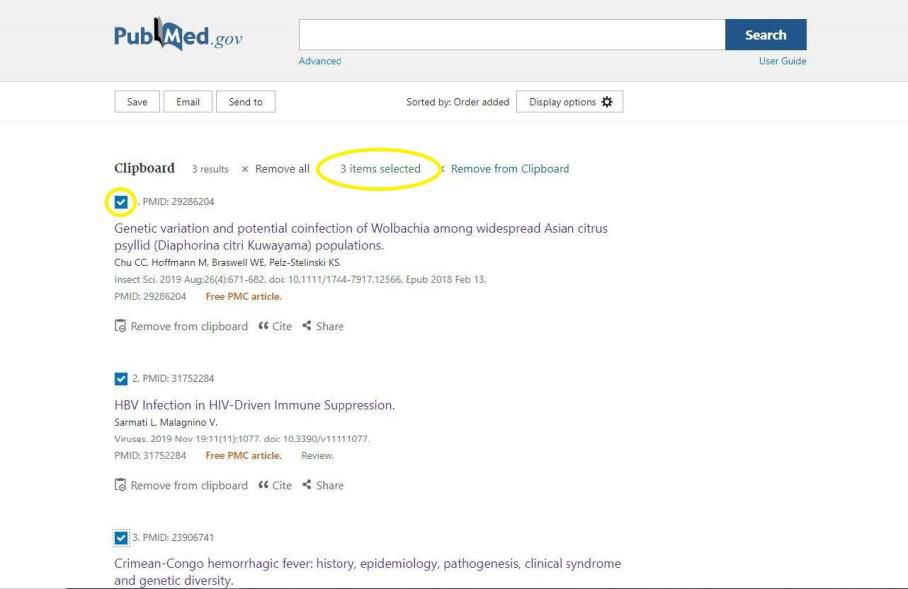Image resolution: width=908 pixels, height=589 pixels.
Task: Click the Cite quote icon for the HBV article
Action: [x=264, y=485]
